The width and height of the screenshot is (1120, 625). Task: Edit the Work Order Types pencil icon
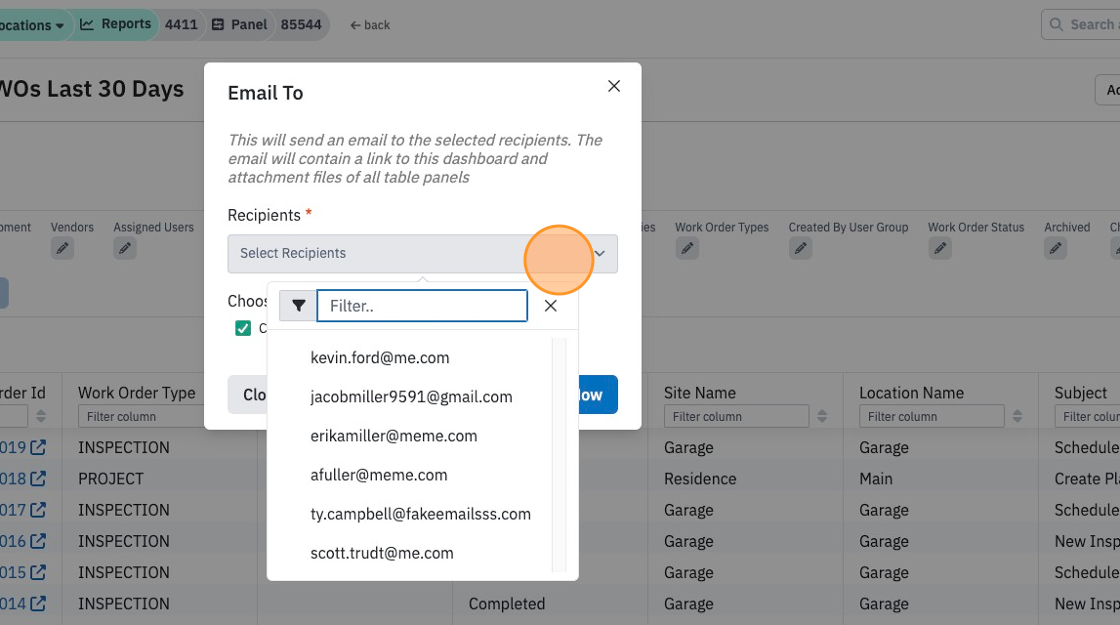(687, 249)
